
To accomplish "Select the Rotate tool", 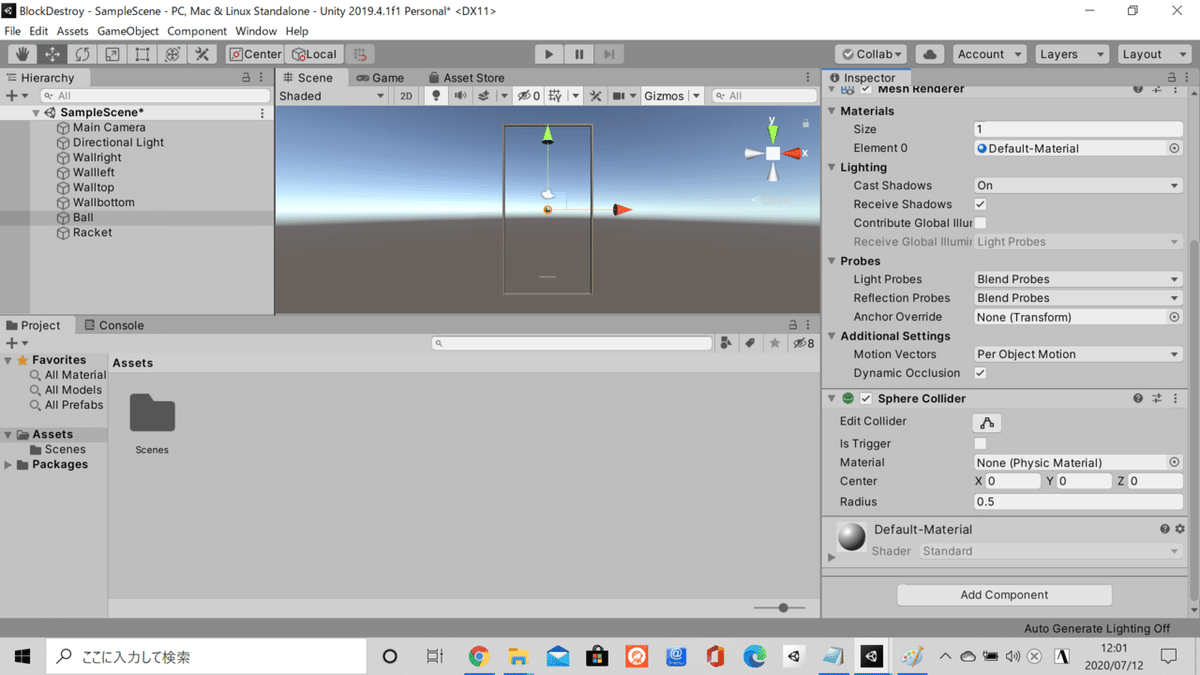I will click(x=82, y=54).
